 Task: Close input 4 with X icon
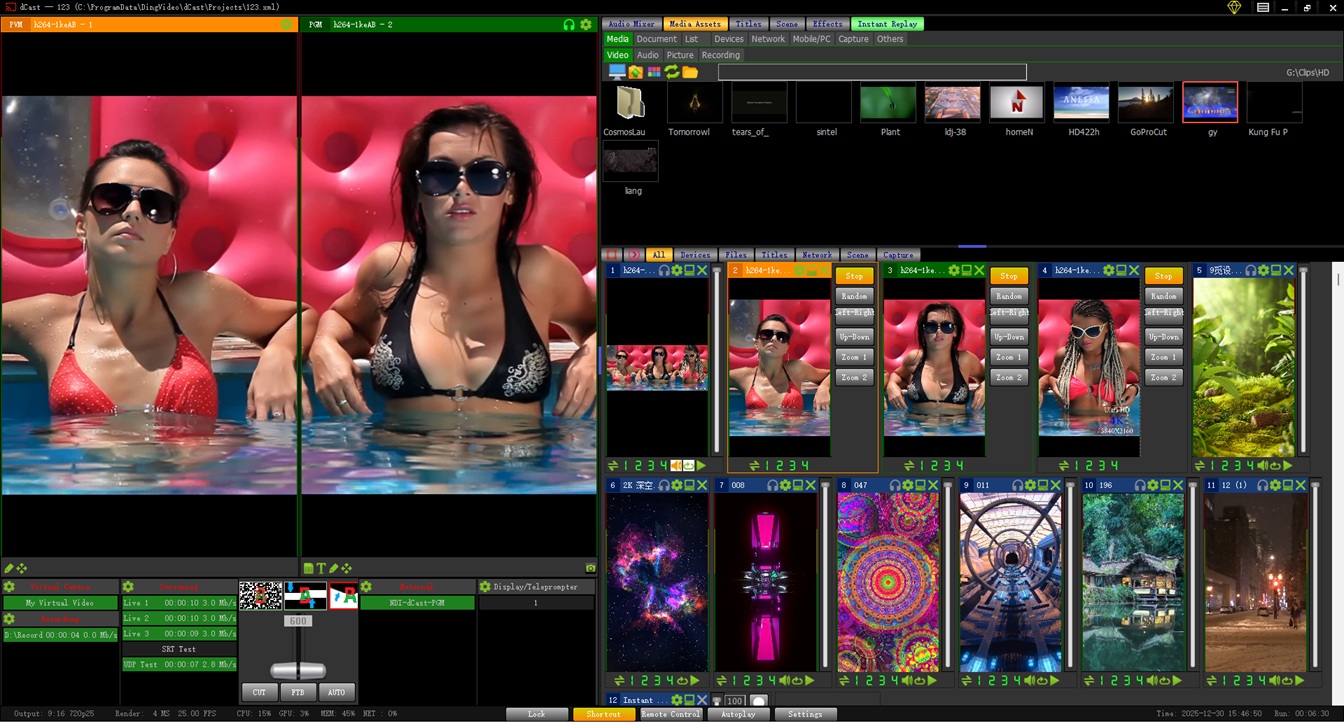point(1135,271)
